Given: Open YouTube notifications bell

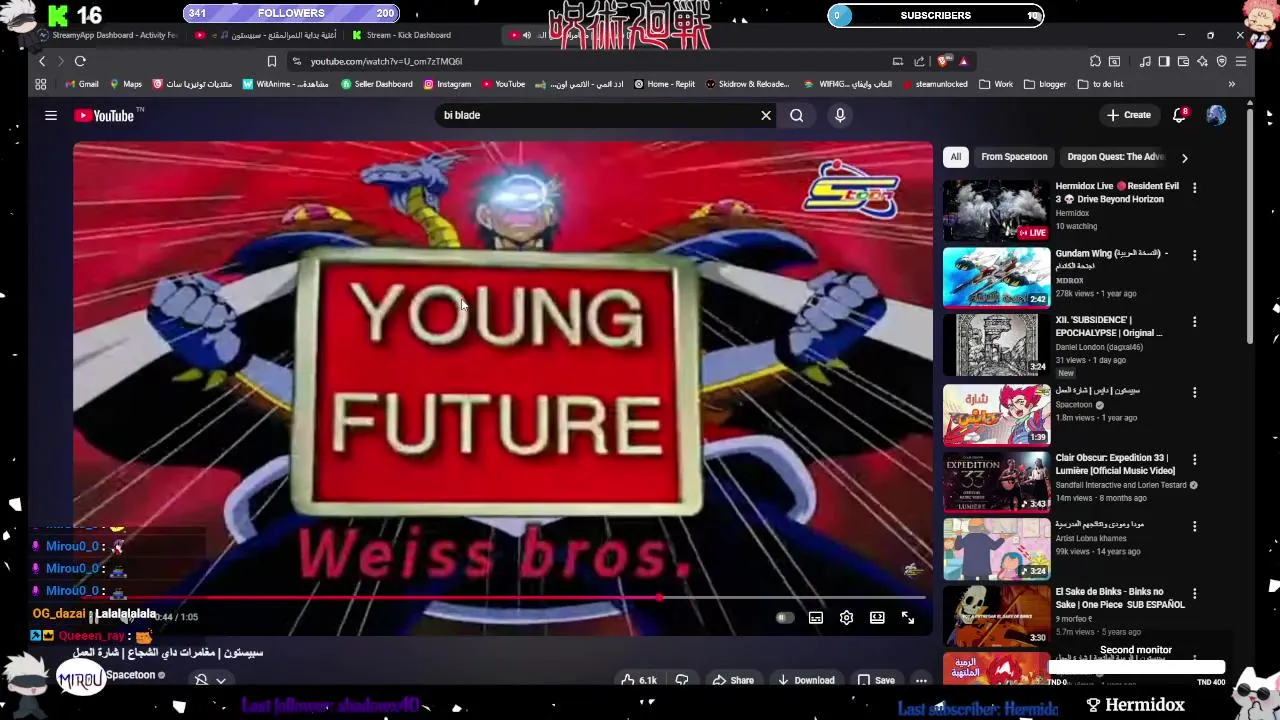Looking at the screenshot, I should tap(1180, 115).
